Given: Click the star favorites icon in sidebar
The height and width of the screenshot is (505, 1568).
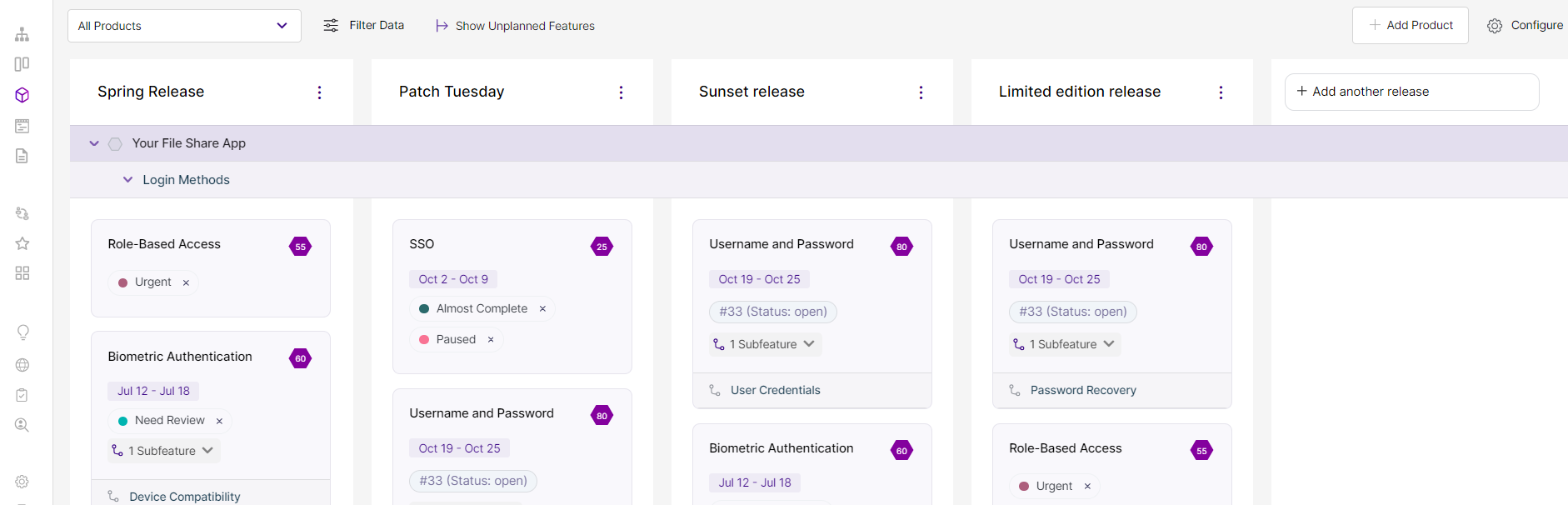Looking at the screenshot, I should pyautogui.click(x=22, y=243).
